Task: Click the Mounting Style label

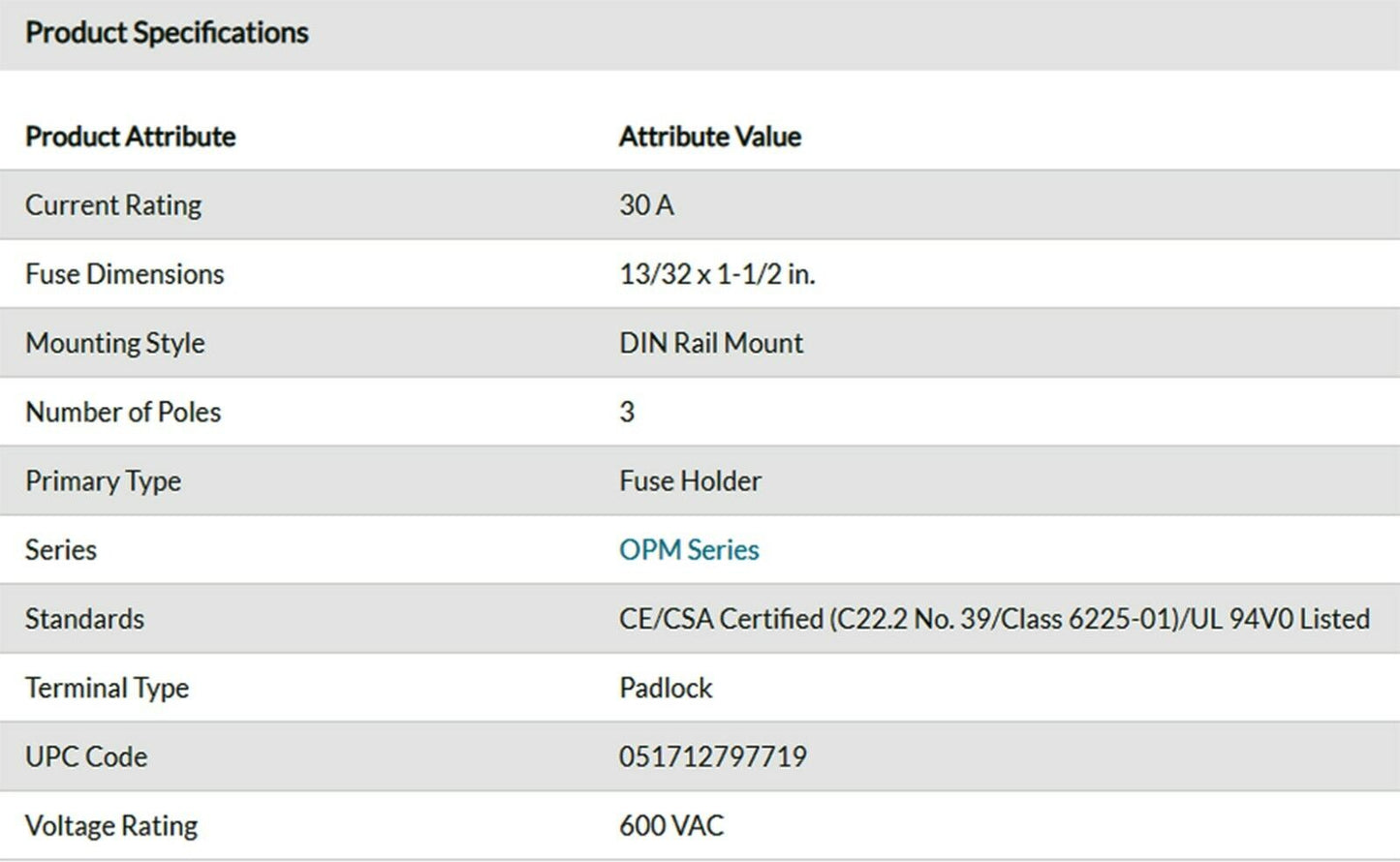Action: pyautogui.click(x=114, y=343)
